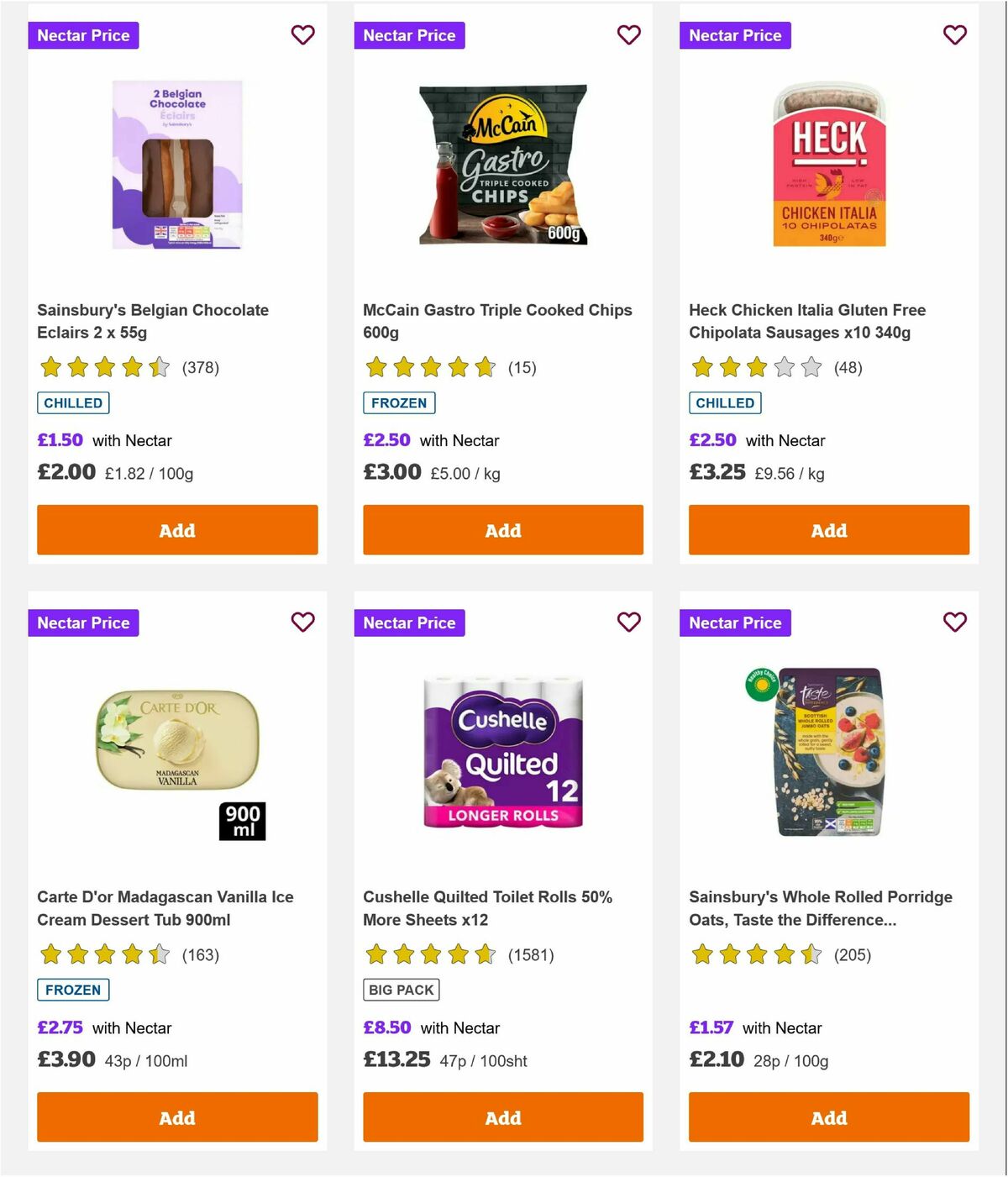
Task: Favourite the Belgian Chocolate Eclairs
Action: click(x=303, y=35)
